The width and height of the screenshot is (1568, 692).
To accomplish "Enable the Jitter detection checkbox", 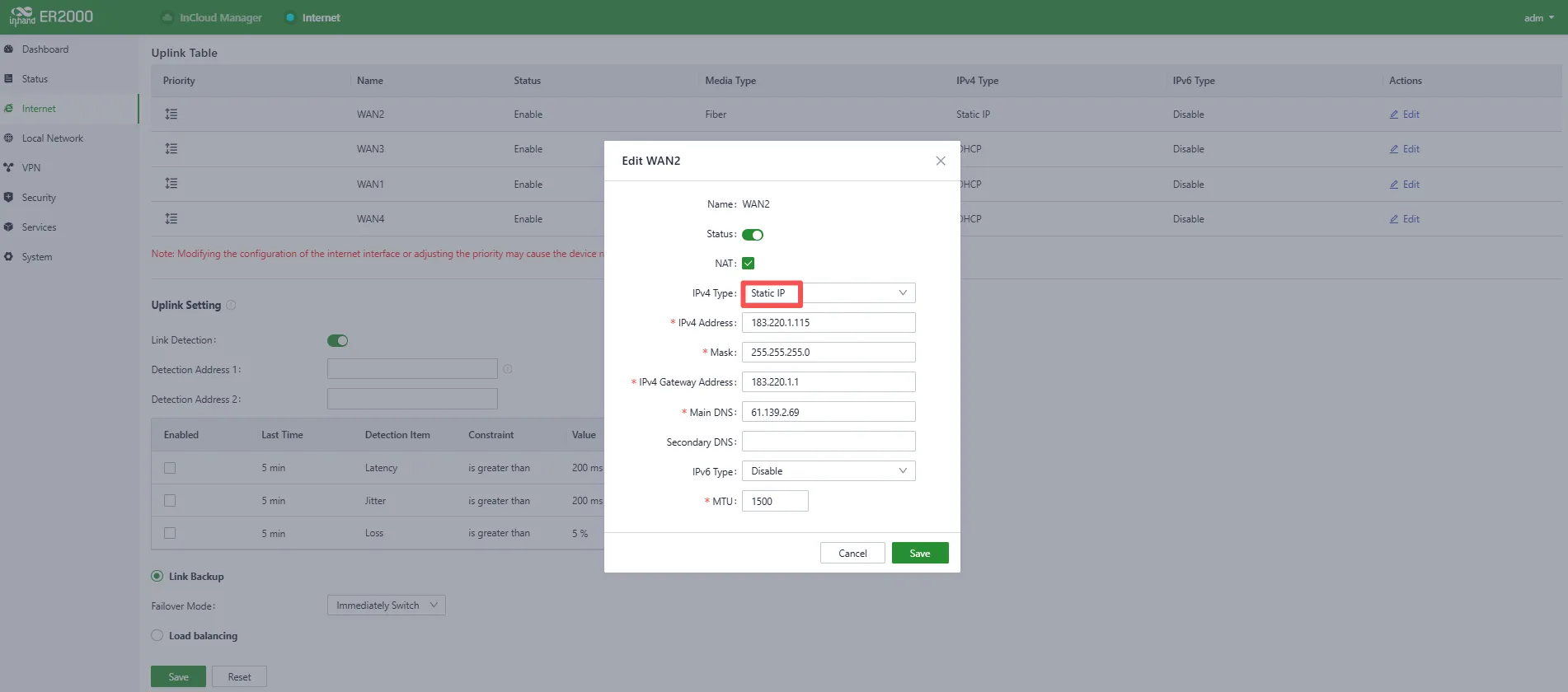I will click(170, 501).
